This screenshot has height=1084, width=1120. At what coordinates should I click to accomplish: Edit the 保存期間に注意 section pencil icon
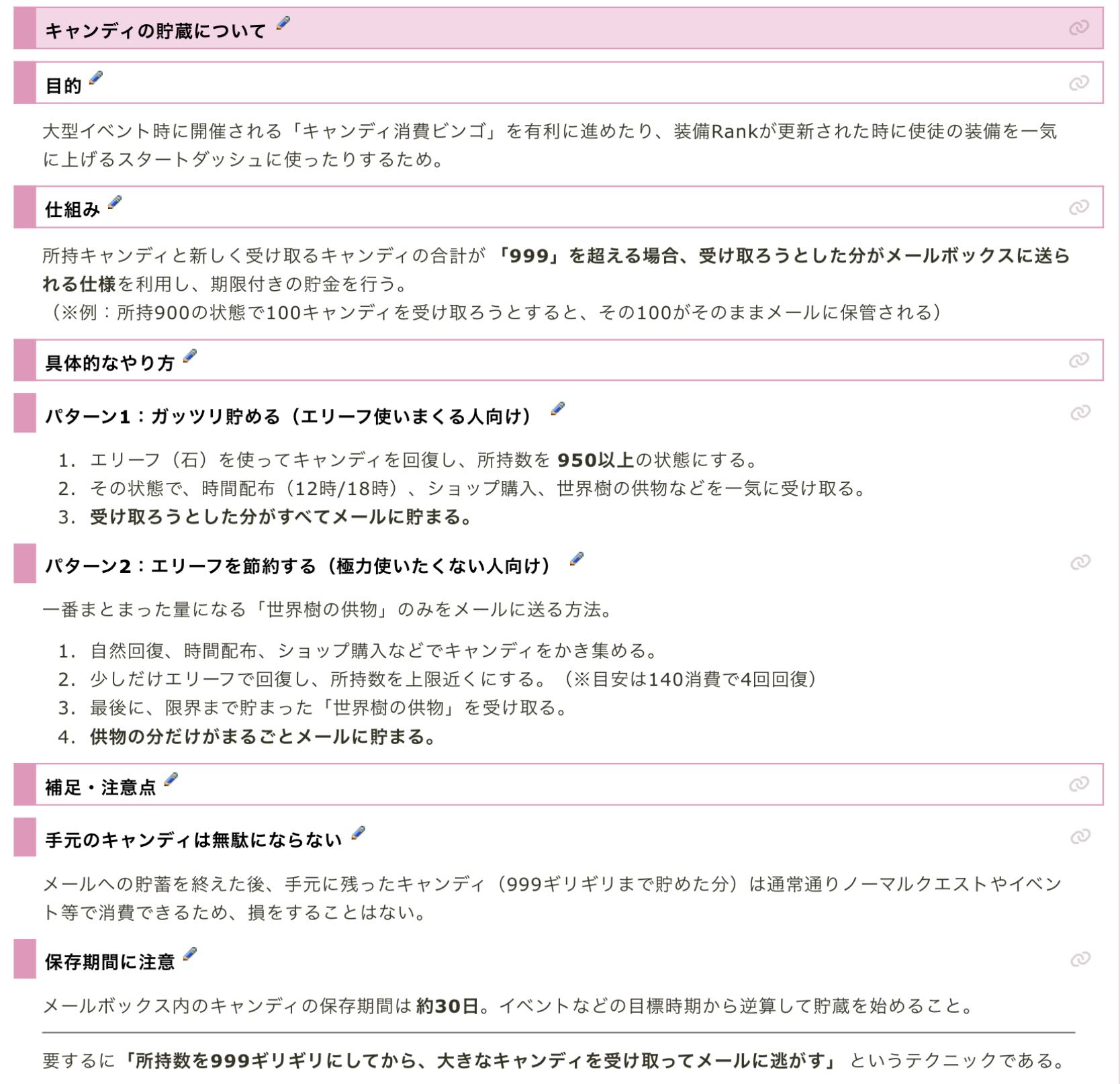(190, 954)
